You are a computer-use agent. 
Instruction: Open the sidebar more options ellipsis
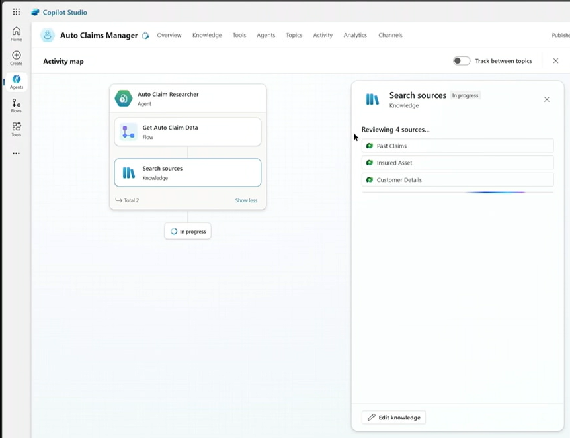(x=16, y=153)
